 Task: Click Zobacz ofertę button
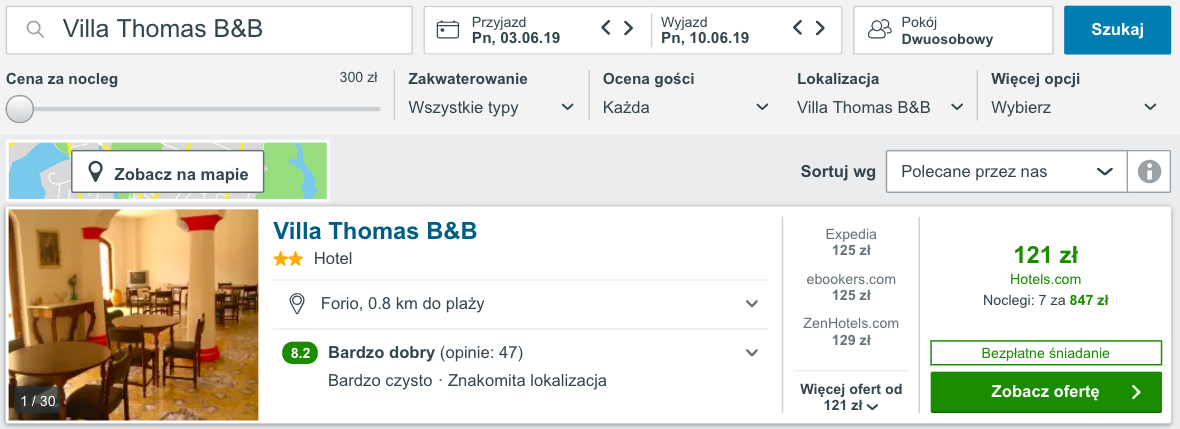coord(1046,392)
